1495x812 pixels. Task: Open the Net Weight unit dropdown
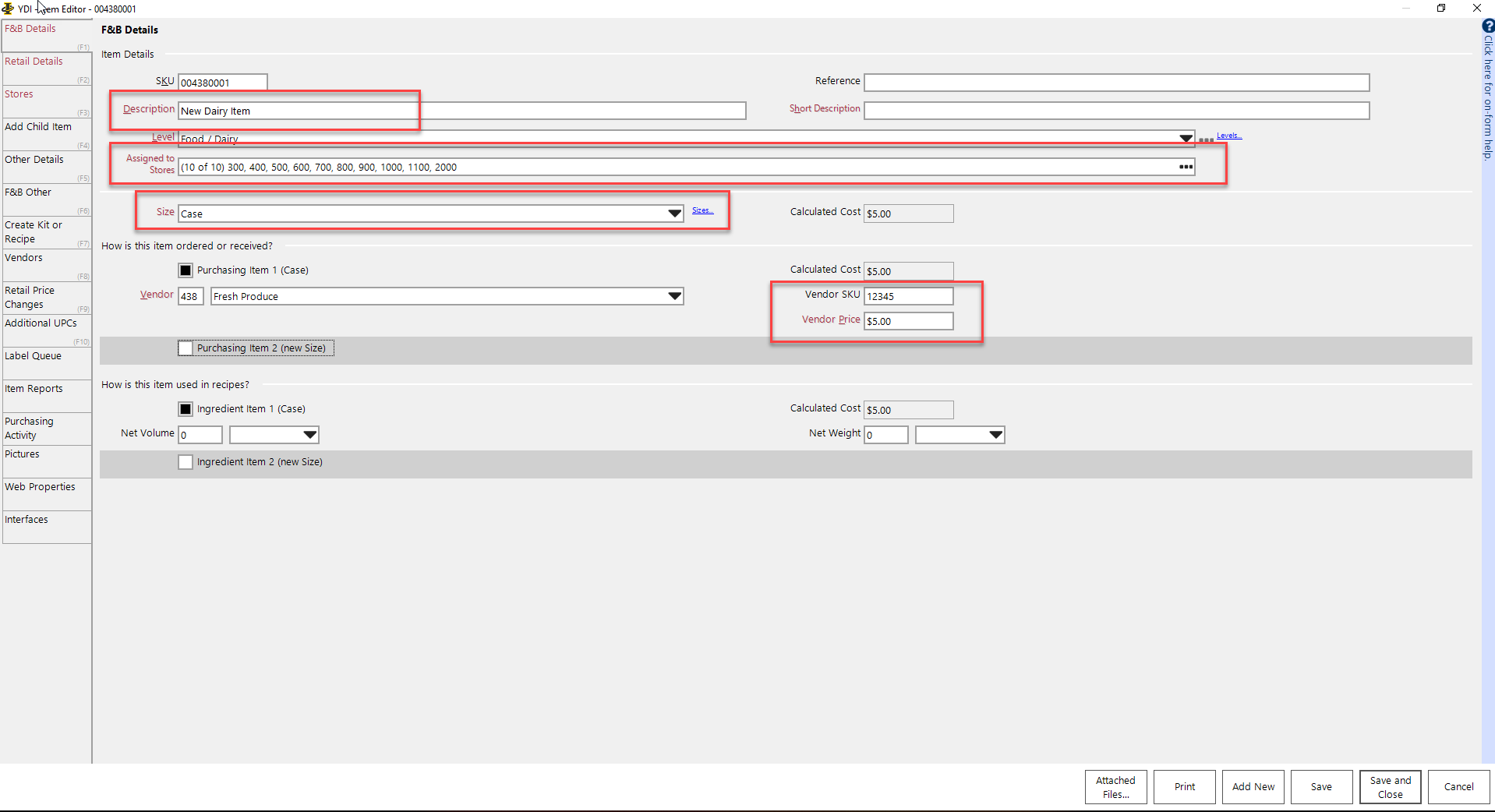(995, 435)
